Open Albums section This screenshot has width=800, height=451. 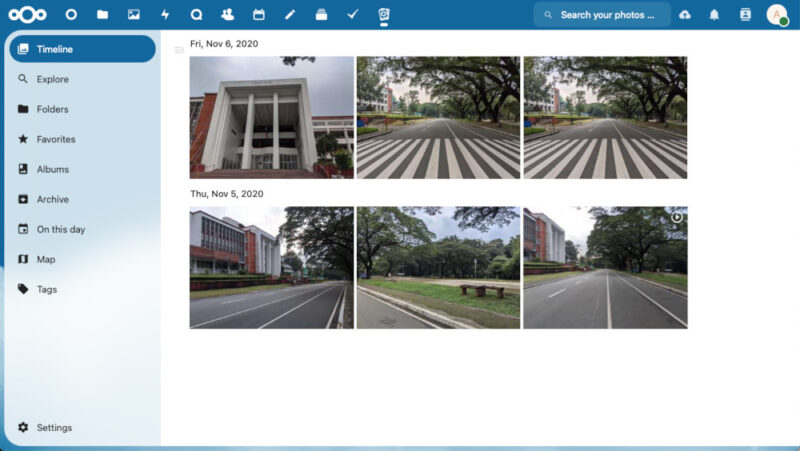click(83, 169)
